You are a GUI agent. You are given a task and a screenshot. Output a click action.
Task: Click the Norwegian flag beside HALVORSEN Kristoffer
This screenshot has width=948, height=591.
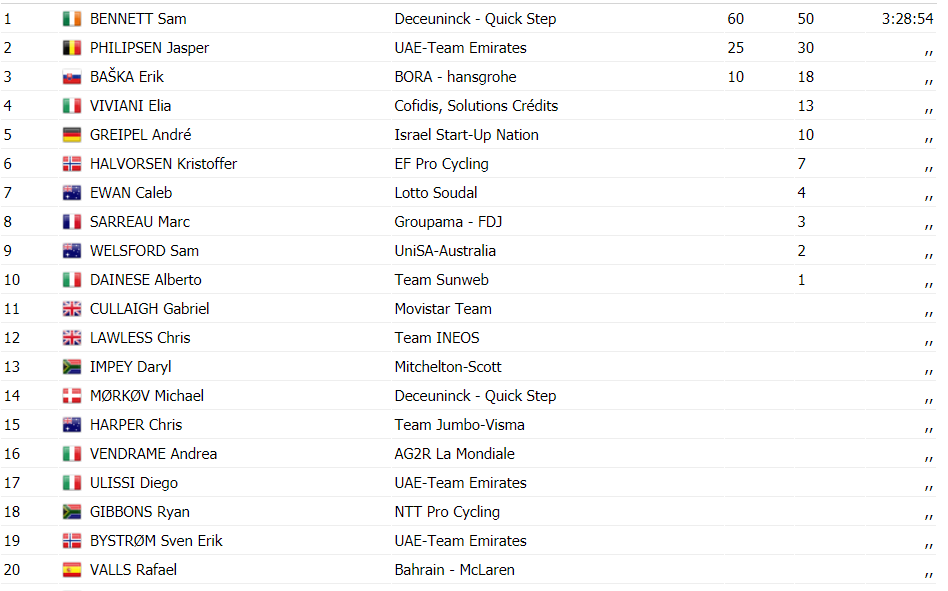[71, 164]
